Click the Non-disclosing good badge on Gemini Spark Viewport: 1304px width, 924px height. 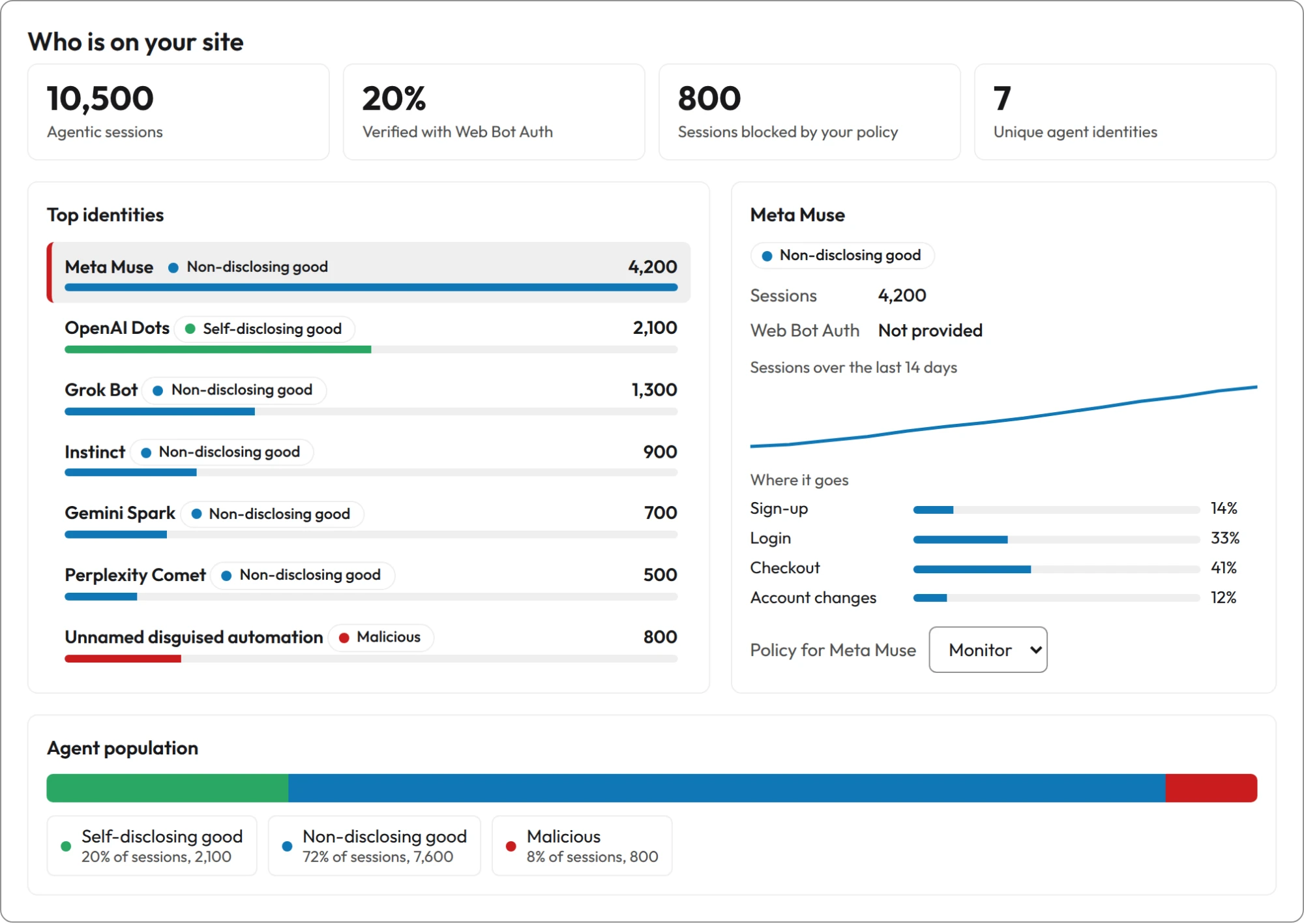272,514
